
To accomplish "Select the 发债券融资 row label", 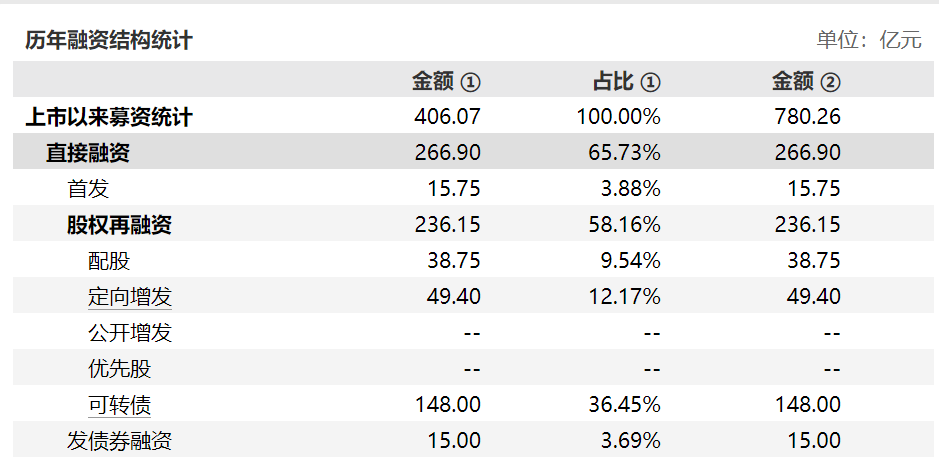I will coord(119,441).
